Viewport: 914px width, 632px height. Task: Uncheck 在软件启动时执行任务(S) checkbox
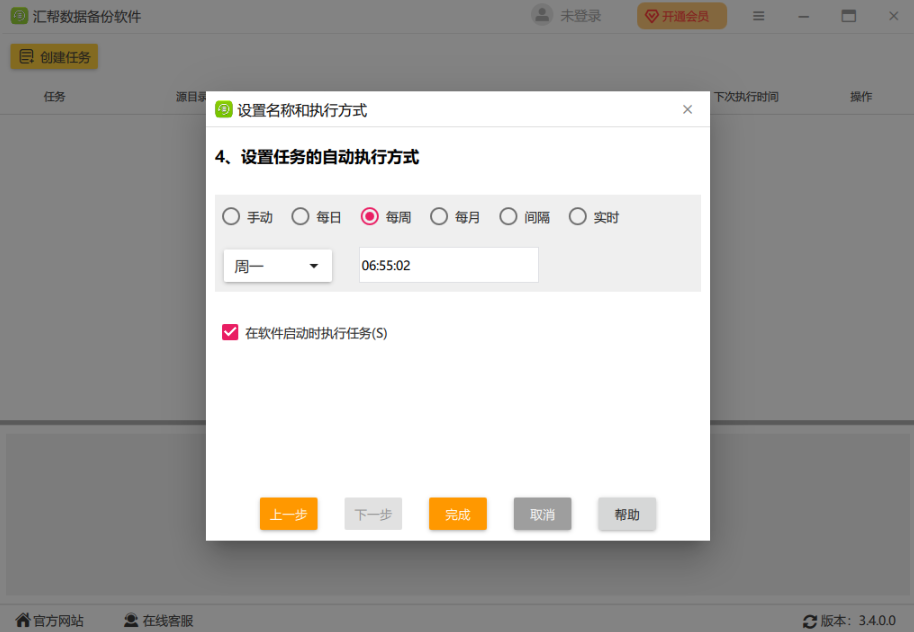[230, 332]
